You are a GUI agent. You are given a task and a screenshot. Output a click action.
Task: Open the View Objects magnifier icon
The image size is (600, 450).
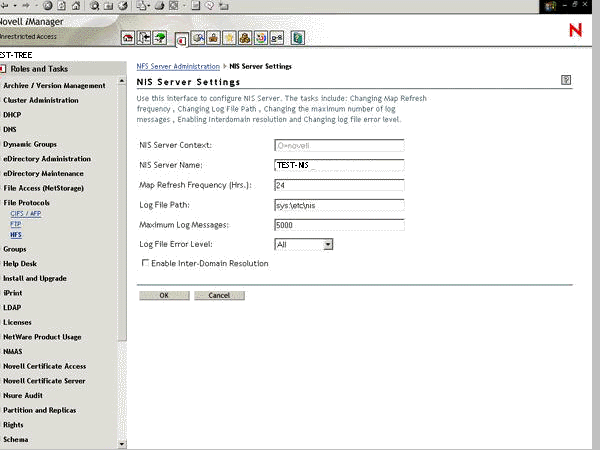coord(198,38)
